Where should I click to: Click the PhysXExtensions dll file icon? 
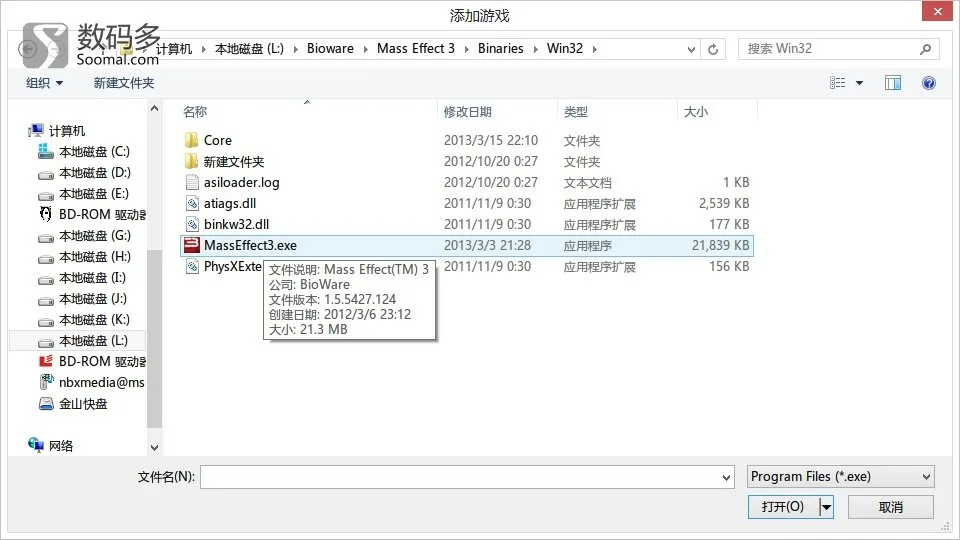pyautogui.click(x=192, y=266)
